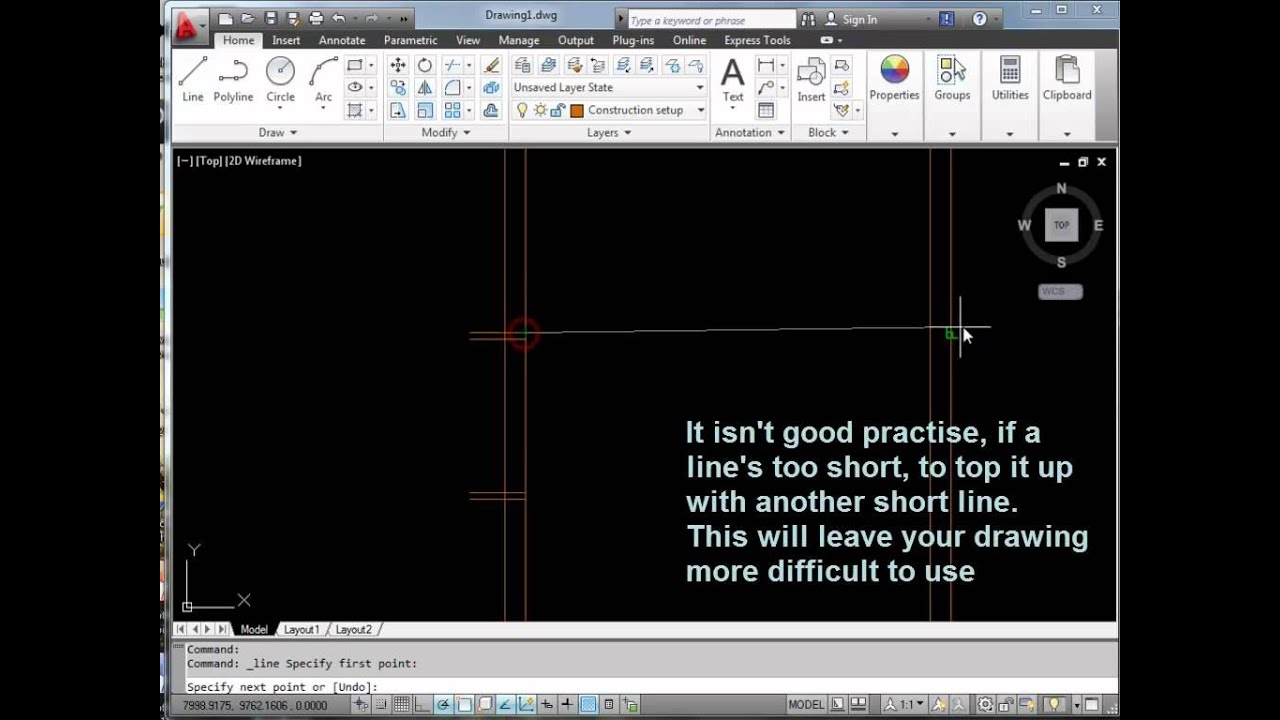The width and height of the screenshot is (1280, 720).
Task: Toggle Grid Display in status bar
Action: pos(402,704)
